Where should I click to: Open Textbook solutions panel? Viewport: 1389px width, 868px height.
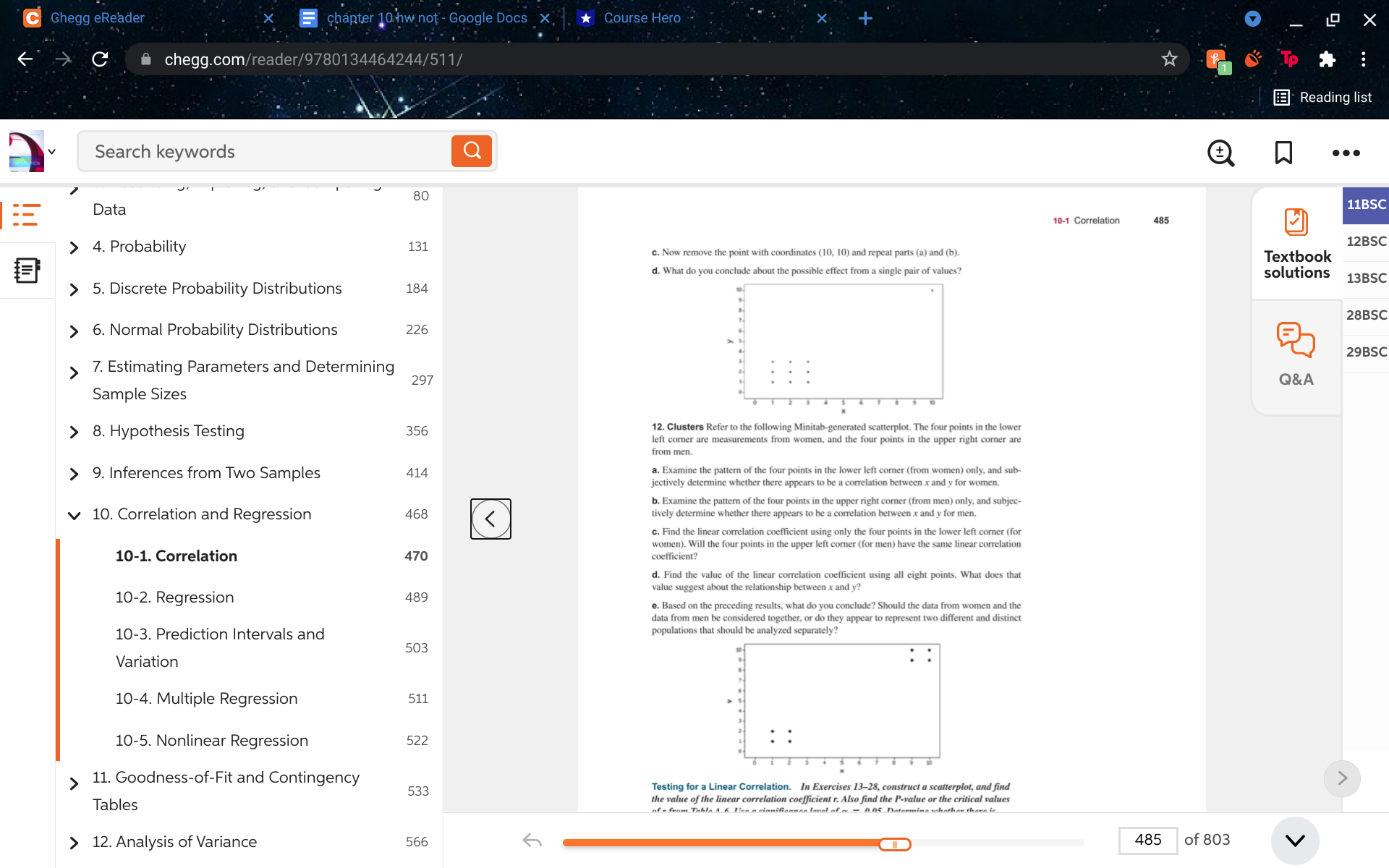(x=1296, y=244)
